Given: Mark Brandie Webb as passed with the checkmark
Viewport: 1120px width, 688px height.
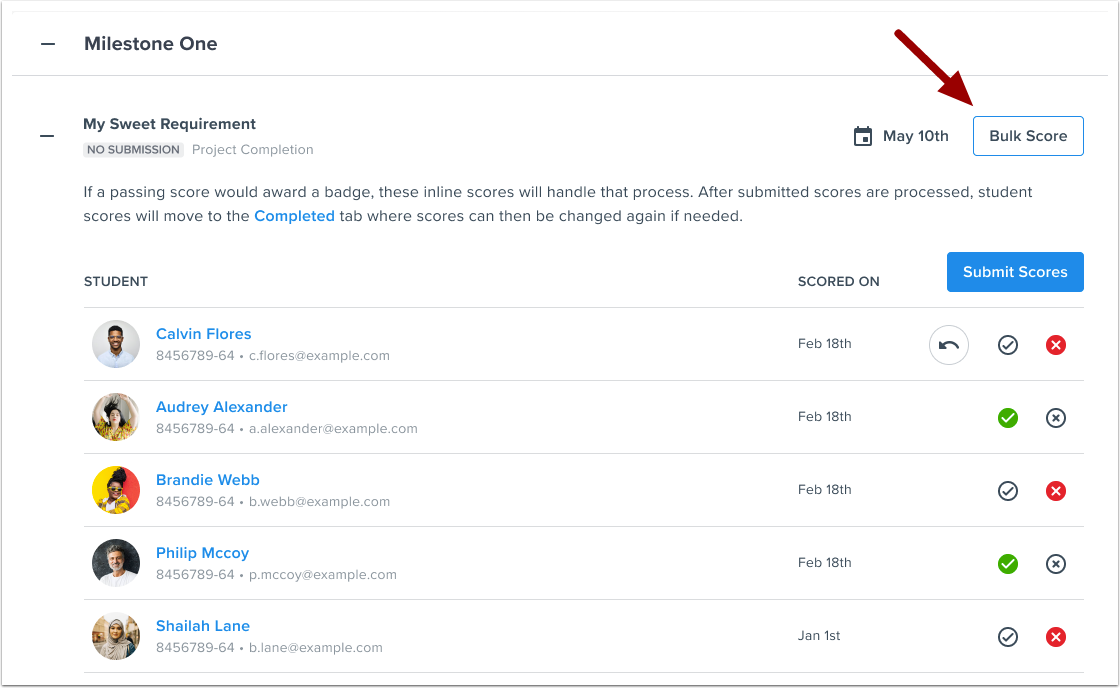Looking at the screenshot, I should point(1008,491).
